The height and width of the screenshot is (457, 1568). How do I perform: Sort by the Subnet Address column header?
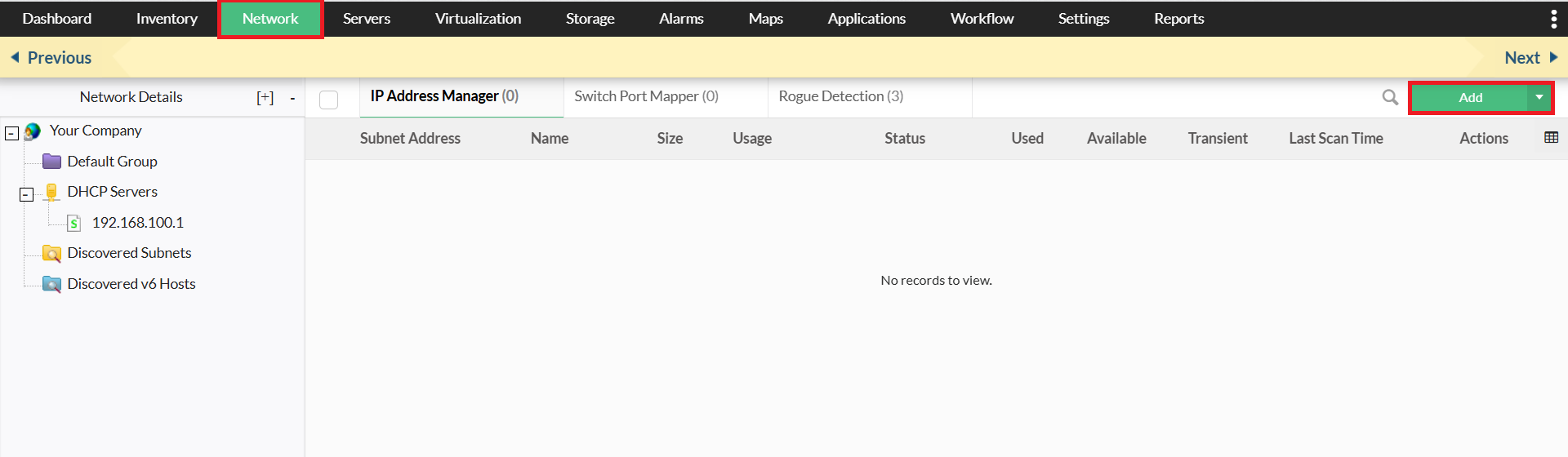[x=410, y=139]
